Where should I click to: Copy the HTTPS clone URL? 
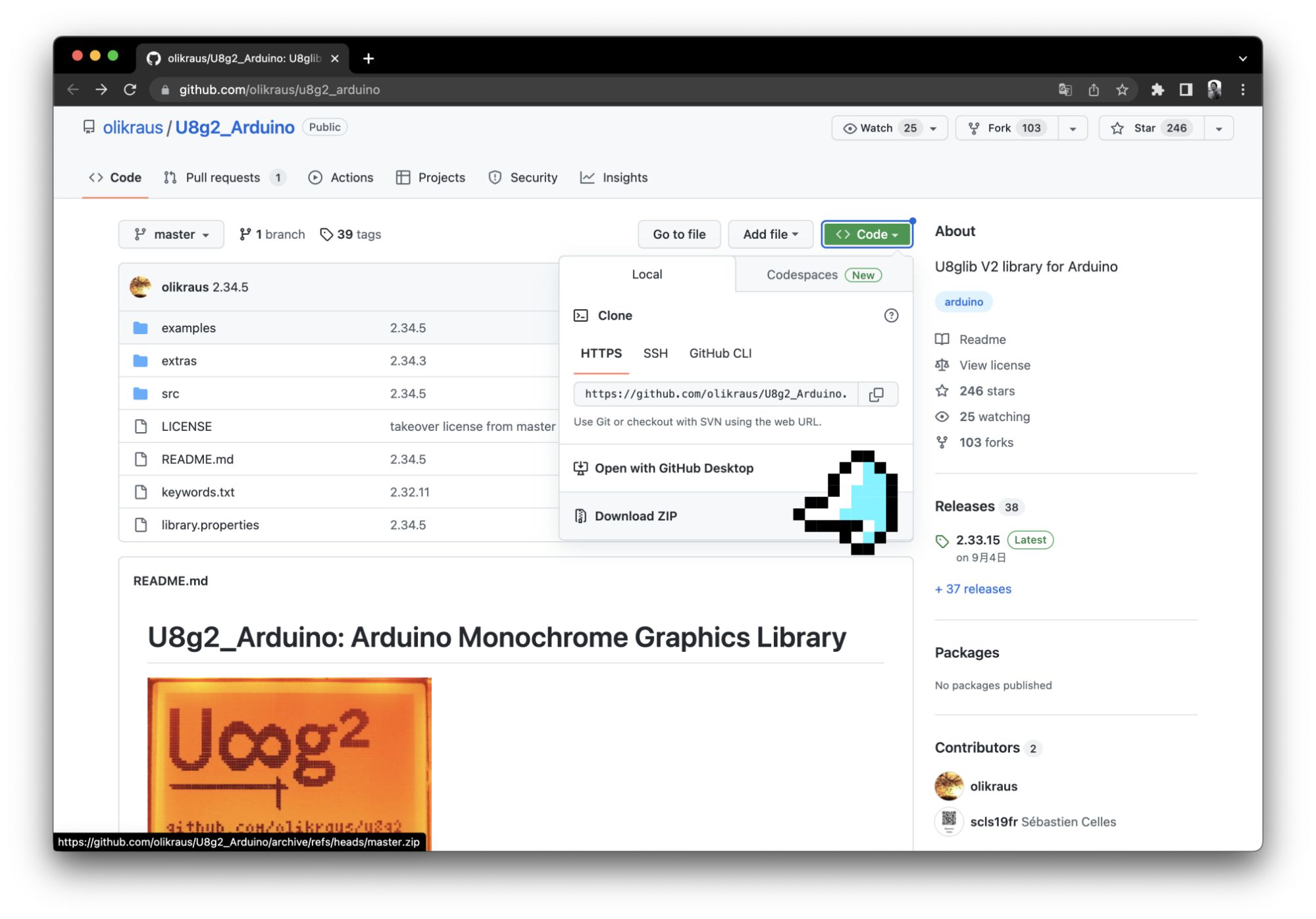876,394
